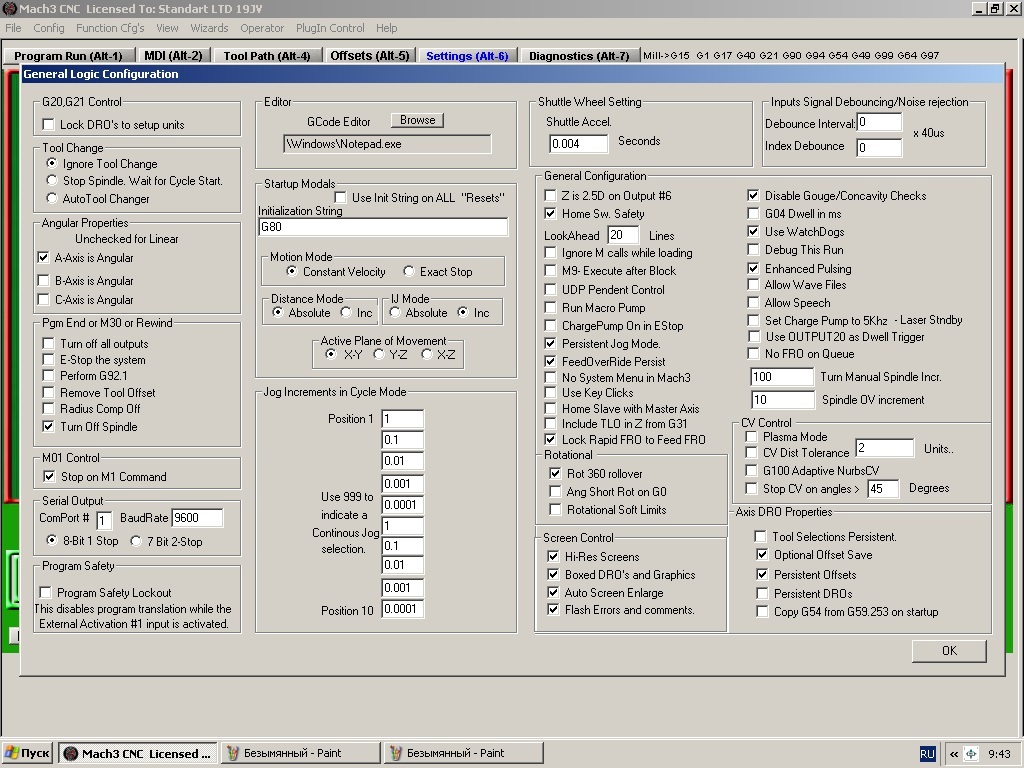Switch to MDI (Alt-2) tab
This screenshot has width=1024, height=768.
[x=173, y=56]
